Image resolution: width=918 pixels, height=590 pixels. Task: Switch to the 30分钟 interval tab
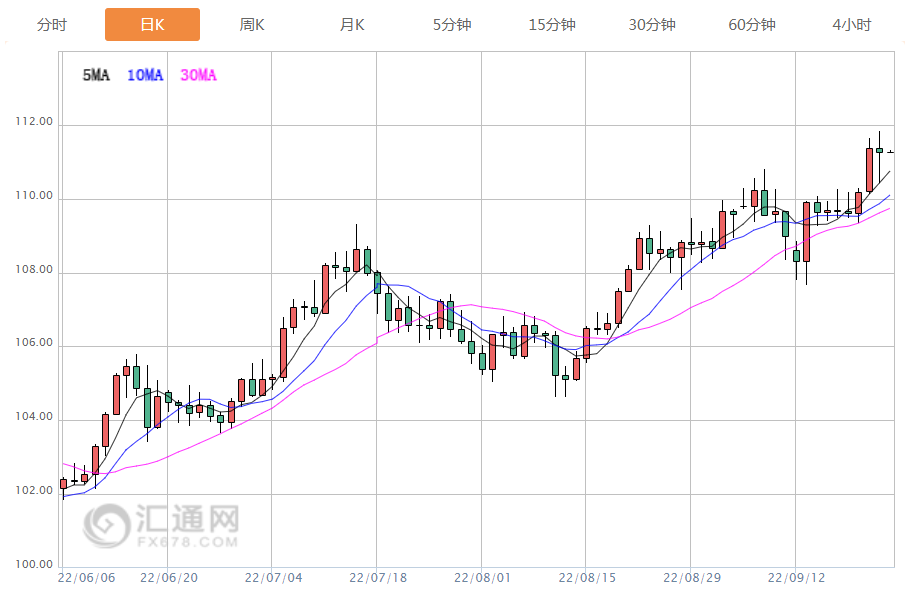tap(652, 25)
